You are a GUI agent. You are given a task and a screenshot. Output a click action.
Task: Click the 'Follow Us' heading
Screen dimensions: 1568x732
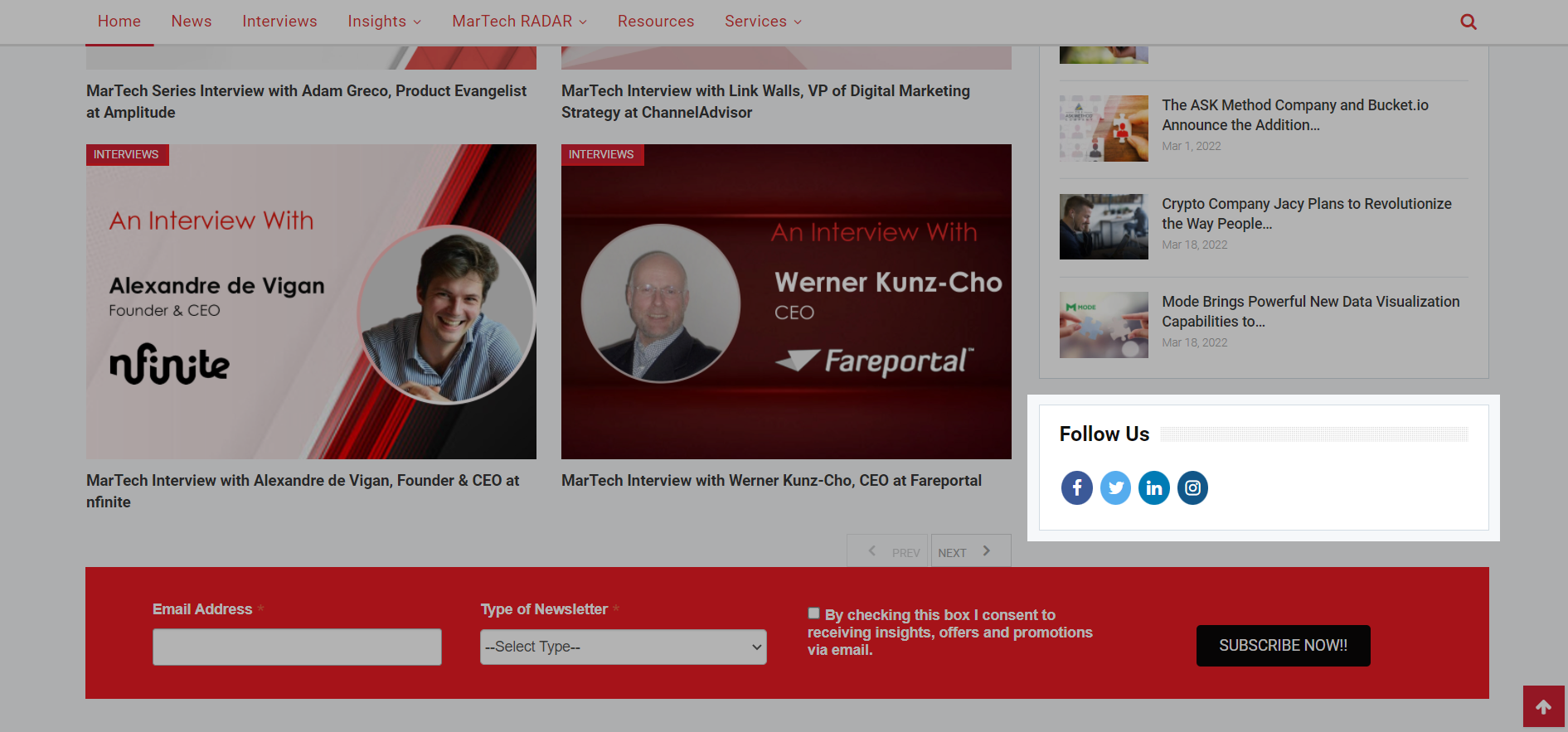(1104, 434)
